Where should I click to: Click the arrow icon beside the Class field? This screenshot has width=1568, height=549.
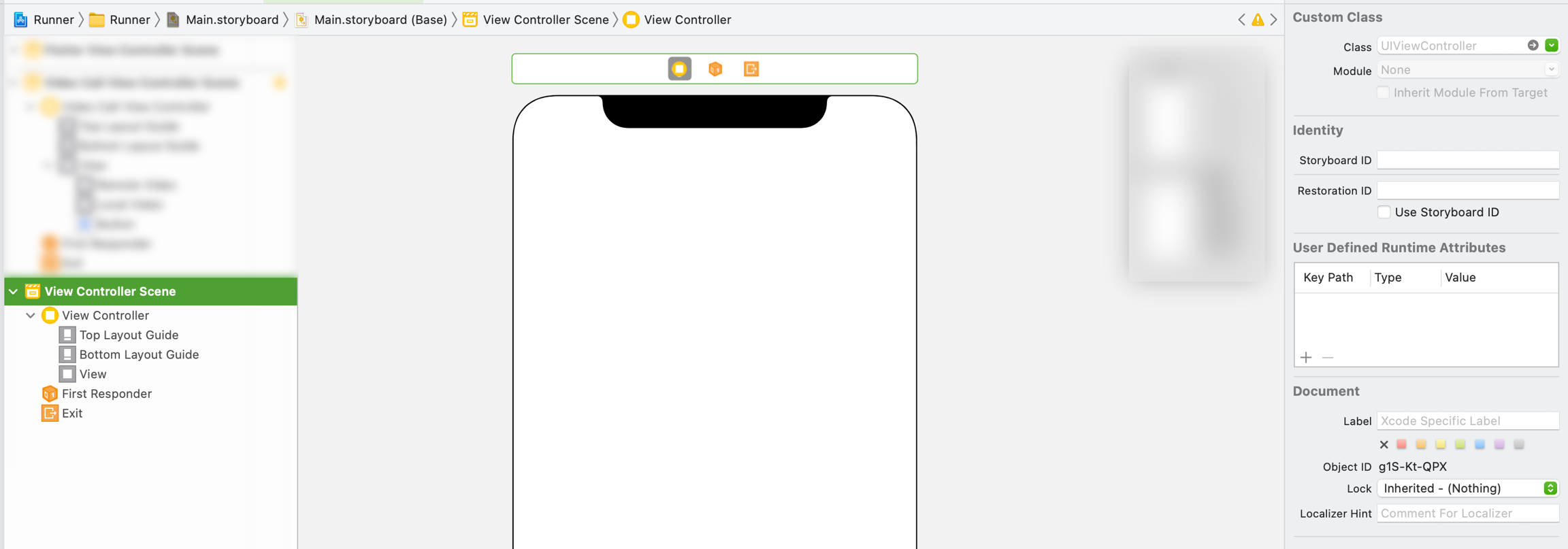(1533, 46)
